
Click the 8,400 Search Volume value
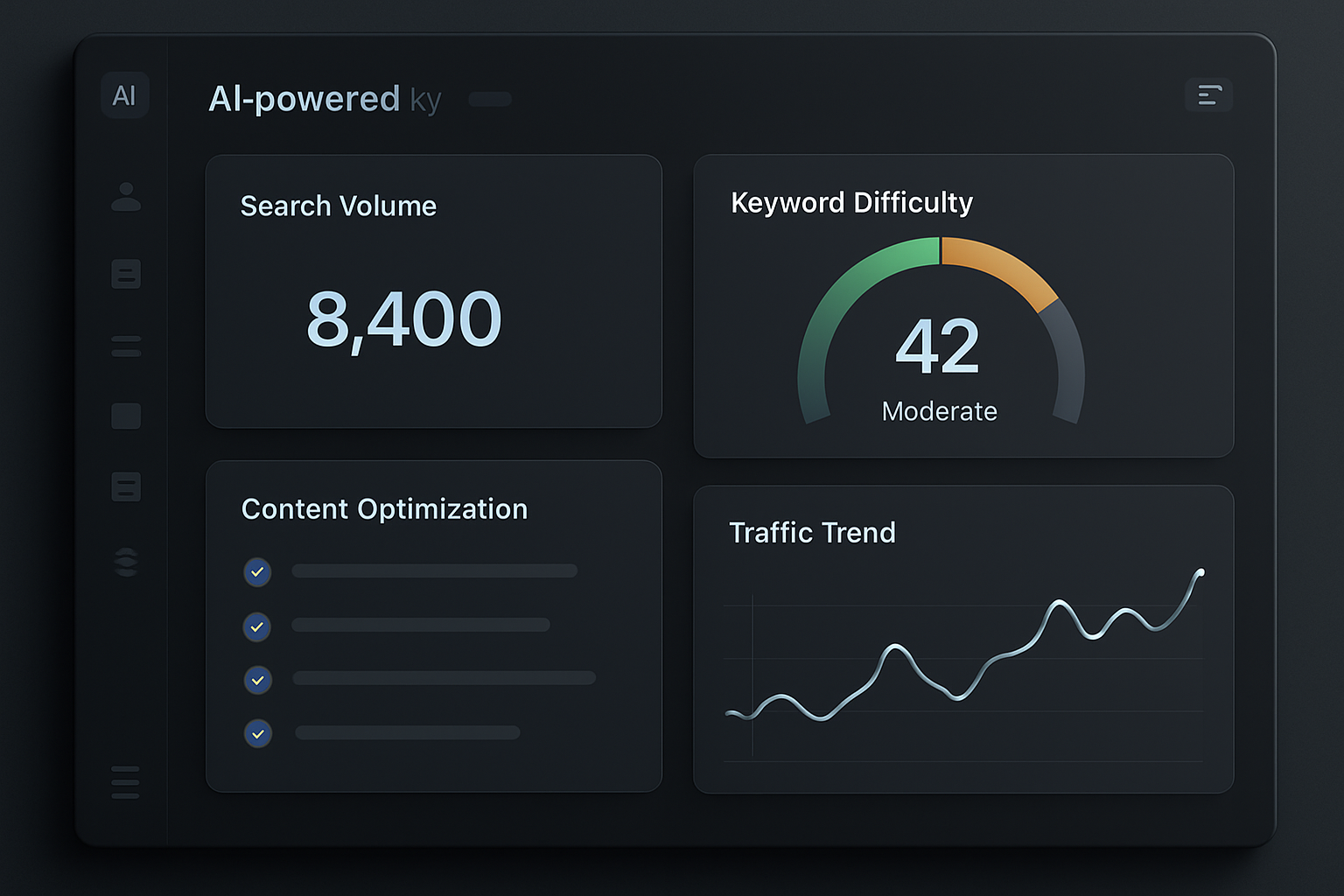pyautogui.click(x=404, y=320)
